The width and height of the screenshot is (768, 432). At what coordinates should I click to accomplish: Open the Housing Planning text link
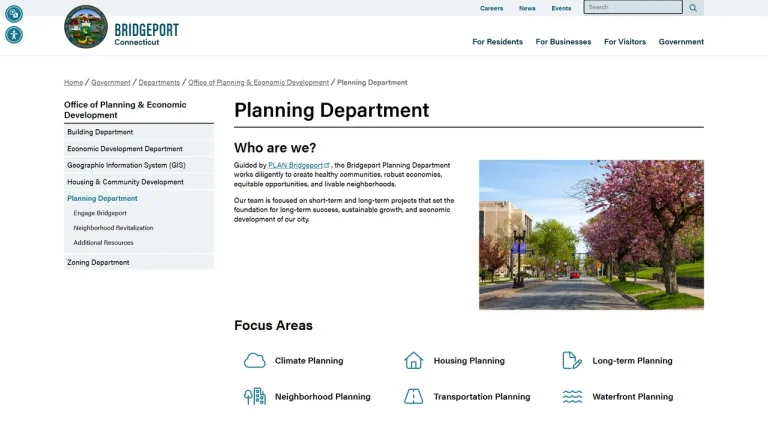(x=469, y=360)
